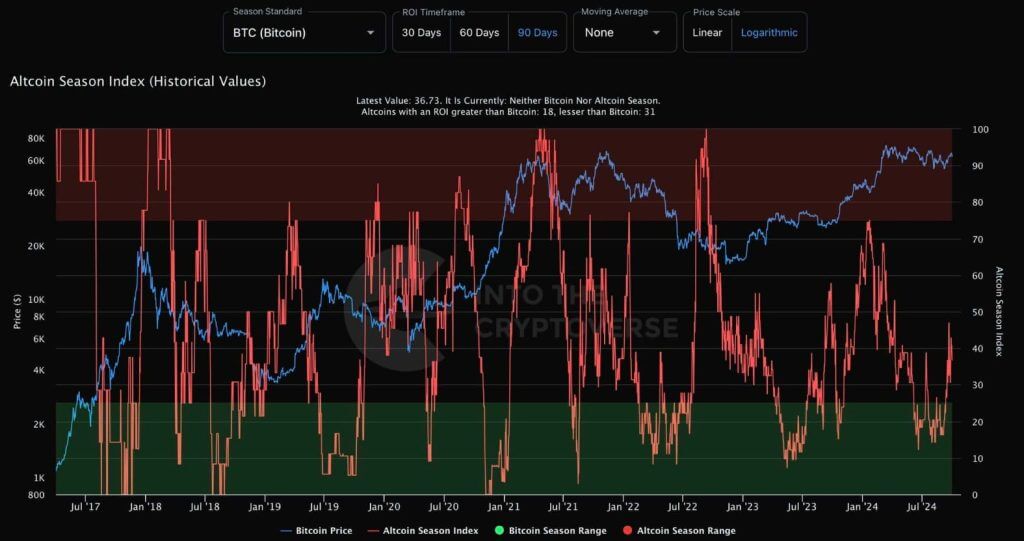Screen dimensions: 1024x541
Task: Click the 10 index axis label
Action: (978, 458)
